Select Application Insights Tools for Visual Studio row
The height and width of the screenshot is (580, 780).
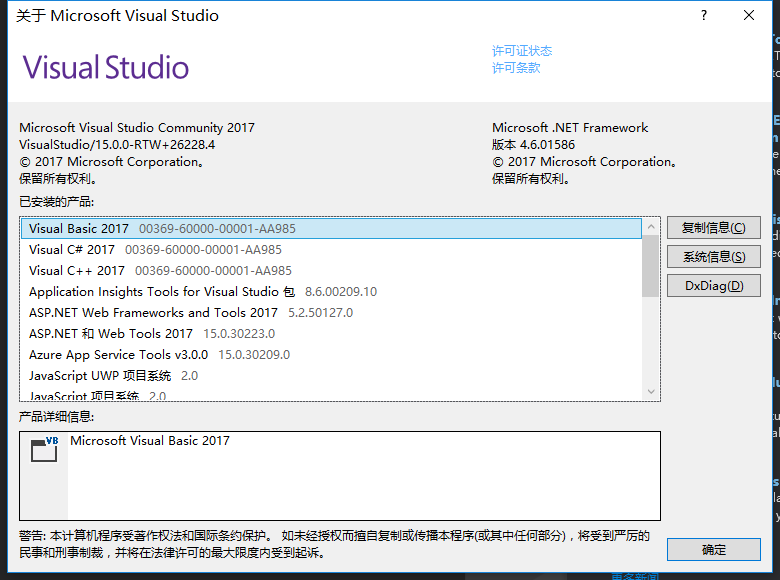coord(331,291)
